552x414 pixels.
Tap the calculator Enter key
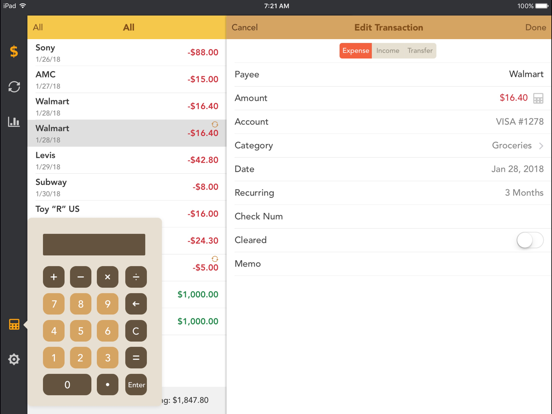pos(136,384)
